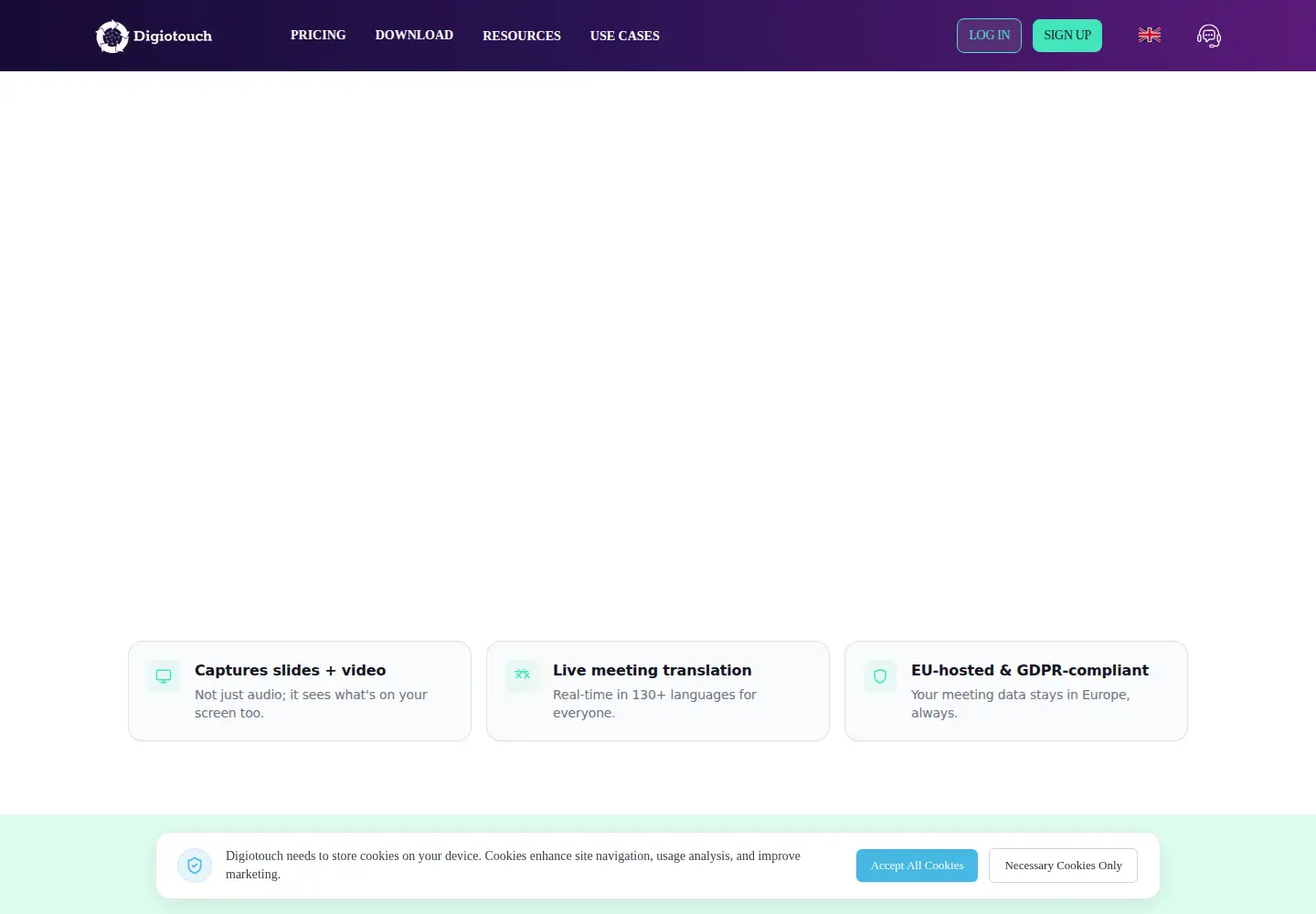Click the cookie banner shield check icon
The height and width of the screenshot is (914, 1316).
point(195,866)
